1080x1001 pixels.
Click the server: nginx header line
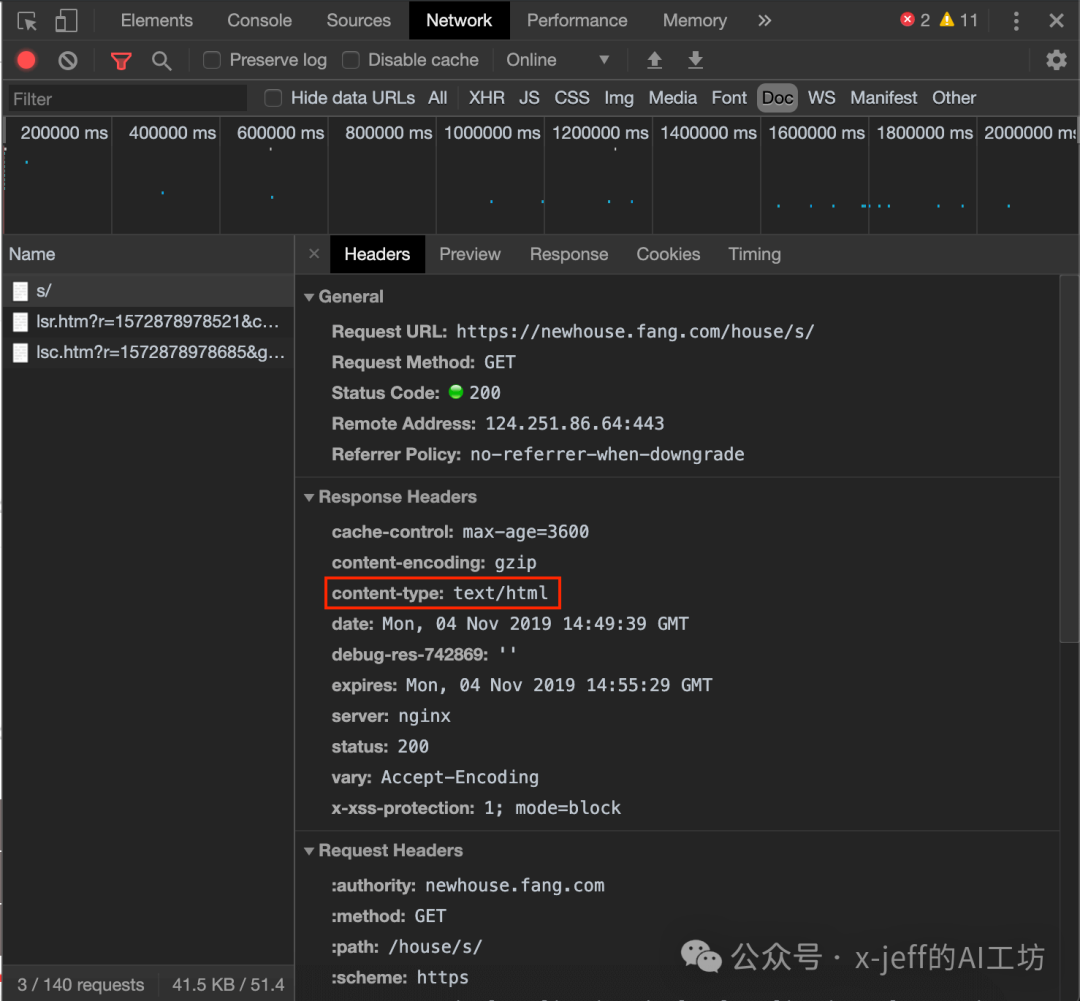point(391,716)
